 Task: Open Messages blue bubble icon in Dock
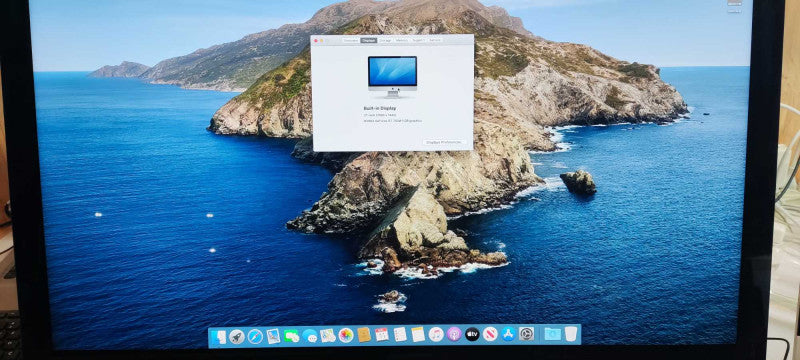point(310,336)
